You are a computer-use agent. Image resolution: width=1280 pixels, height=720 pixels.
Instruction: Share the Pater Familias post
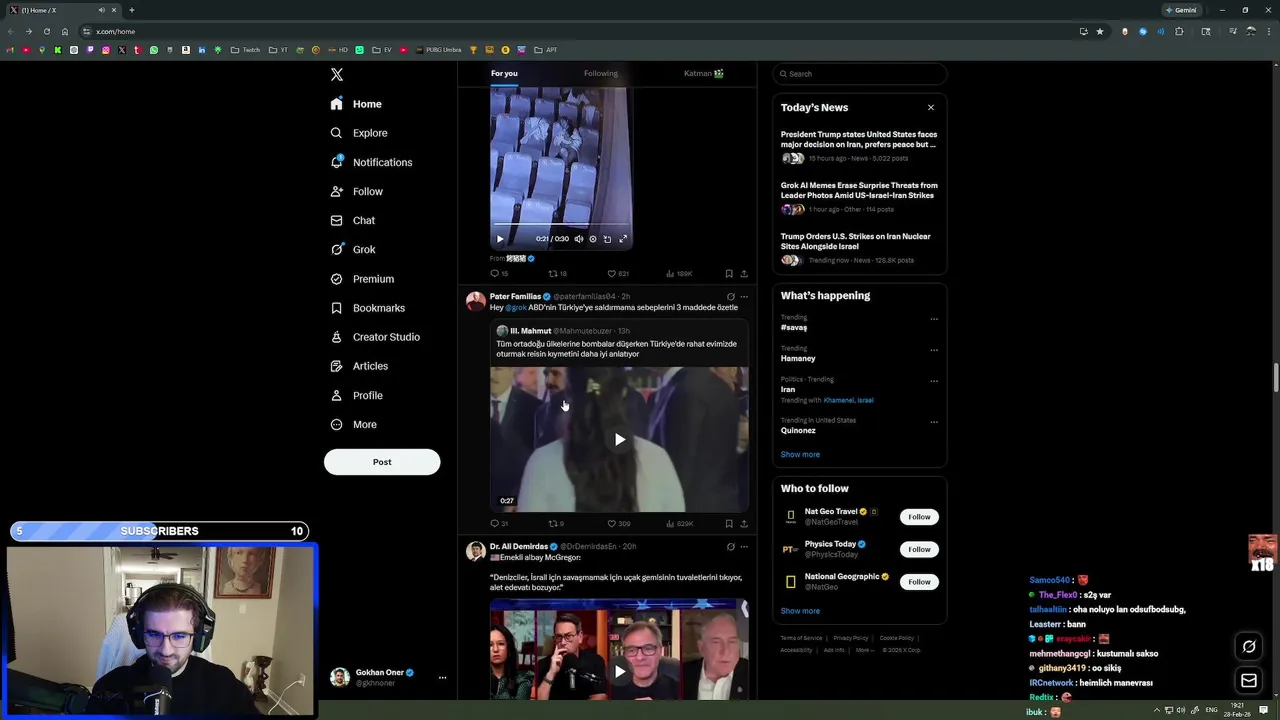pos(744,523)
